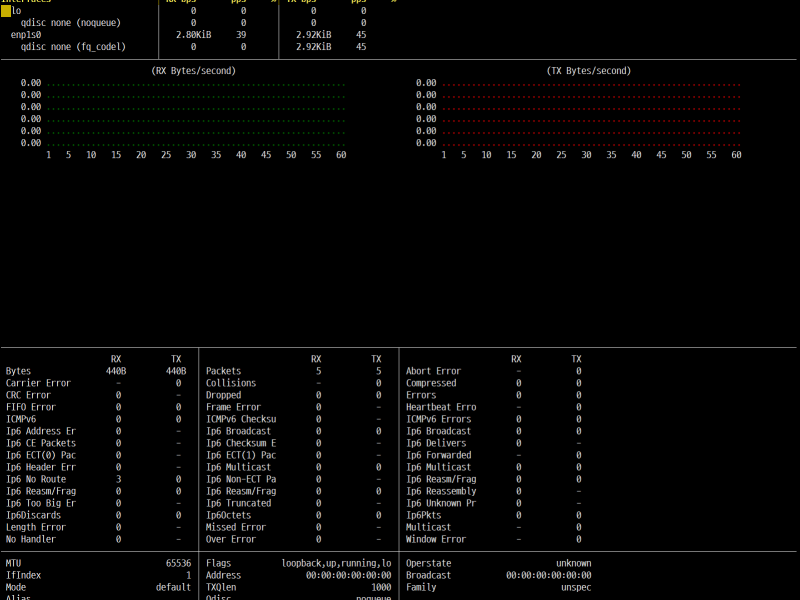Click the Compressed label
This screenshot has width=800, height=600.
[431, 383]
